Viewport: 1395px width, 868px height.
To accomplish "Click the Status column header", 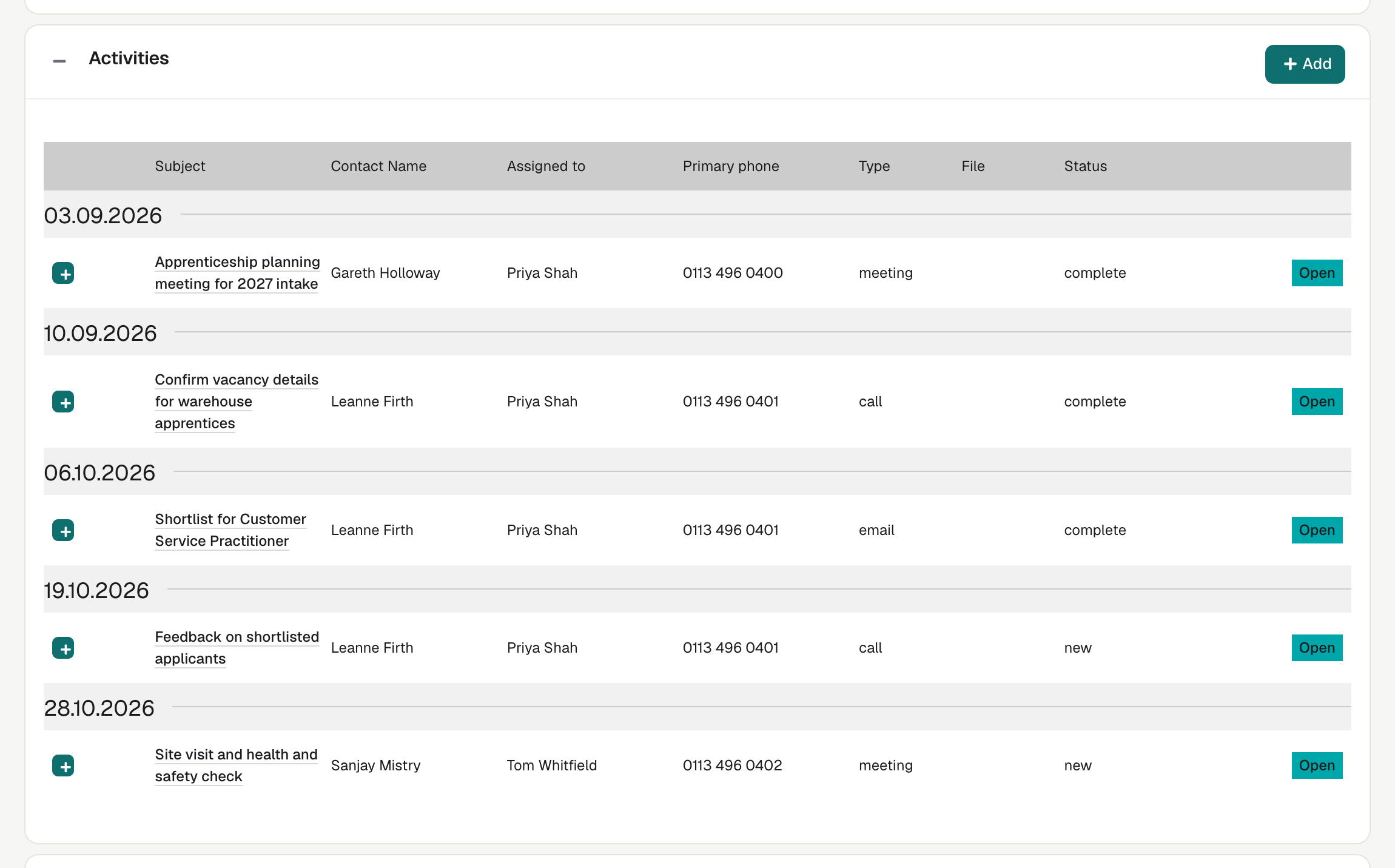I will pyautogui.click(x=1086, y=166).
